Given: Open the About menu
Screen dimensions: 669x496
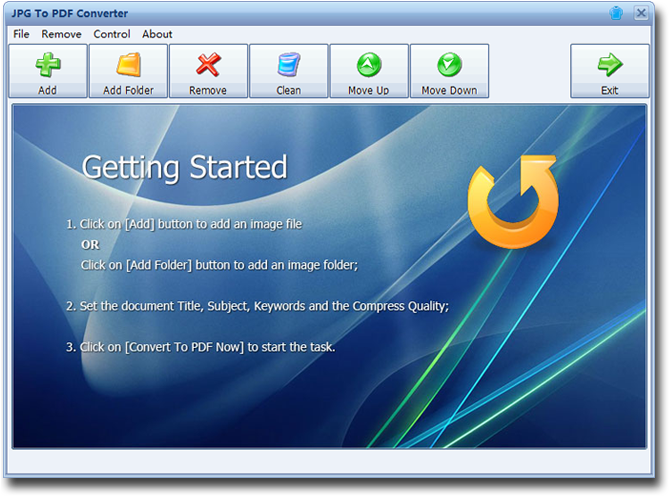Looking at the screenshot, I should [157, 34].
